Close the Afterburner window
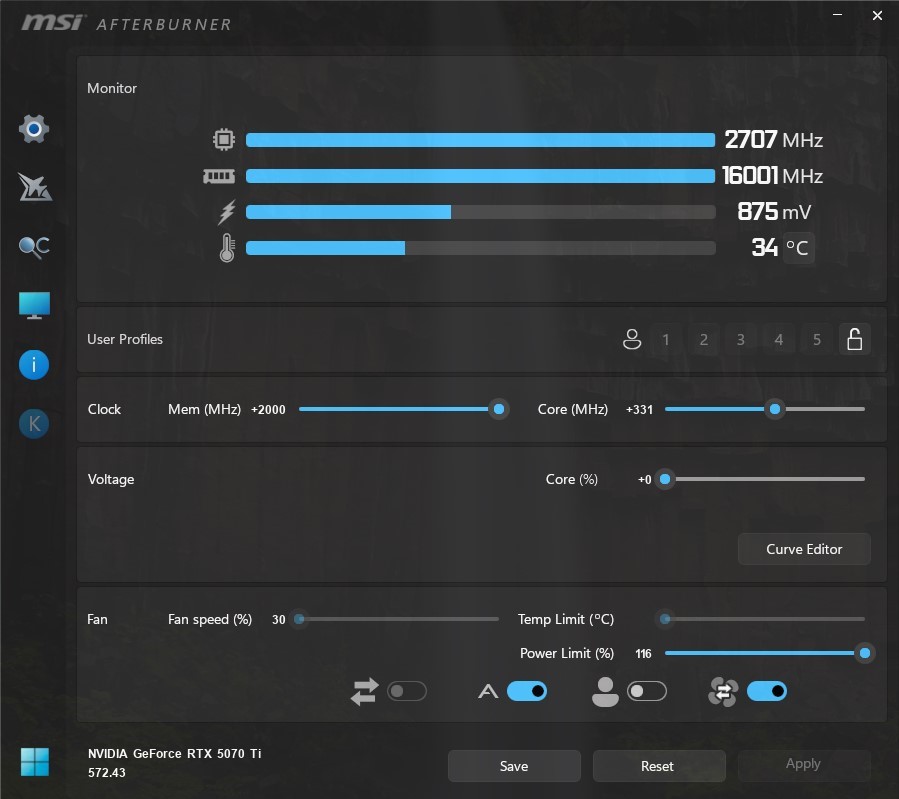 coord(877,15)
